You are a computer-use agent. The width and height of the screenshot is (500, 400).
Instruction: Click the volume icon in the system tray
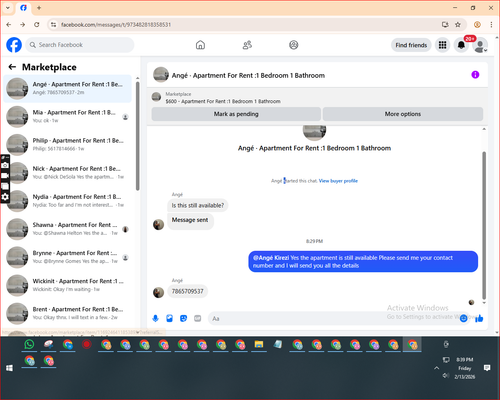(x=445, y=376)
